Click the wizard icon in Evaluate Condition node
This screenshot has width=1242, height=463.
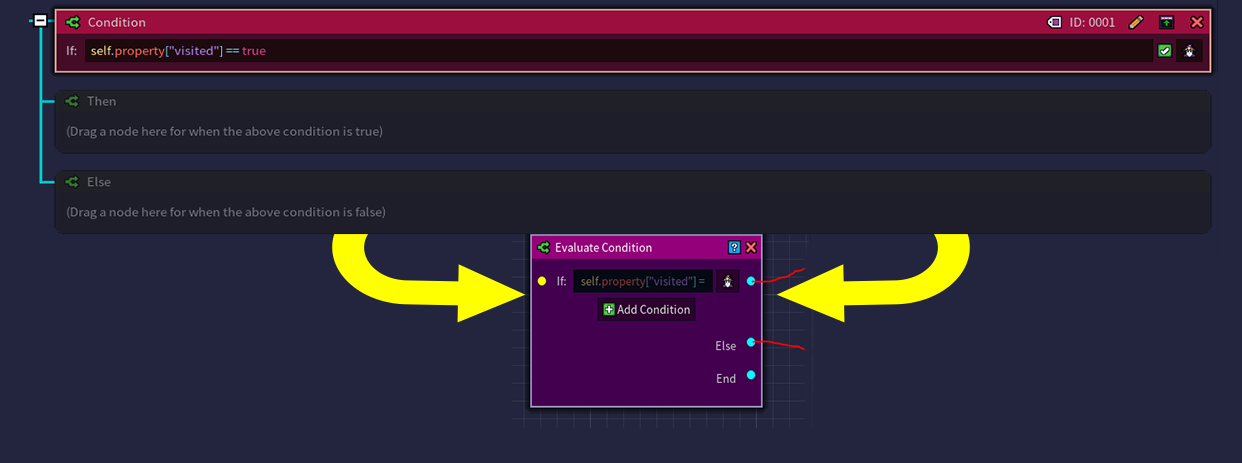point(728,282)
